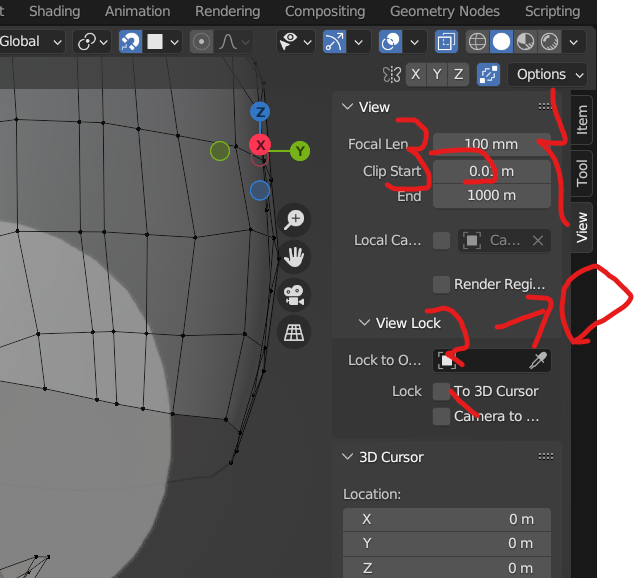
Task: Click the 3D Cursor Z location field
Action: coord(447,567)
